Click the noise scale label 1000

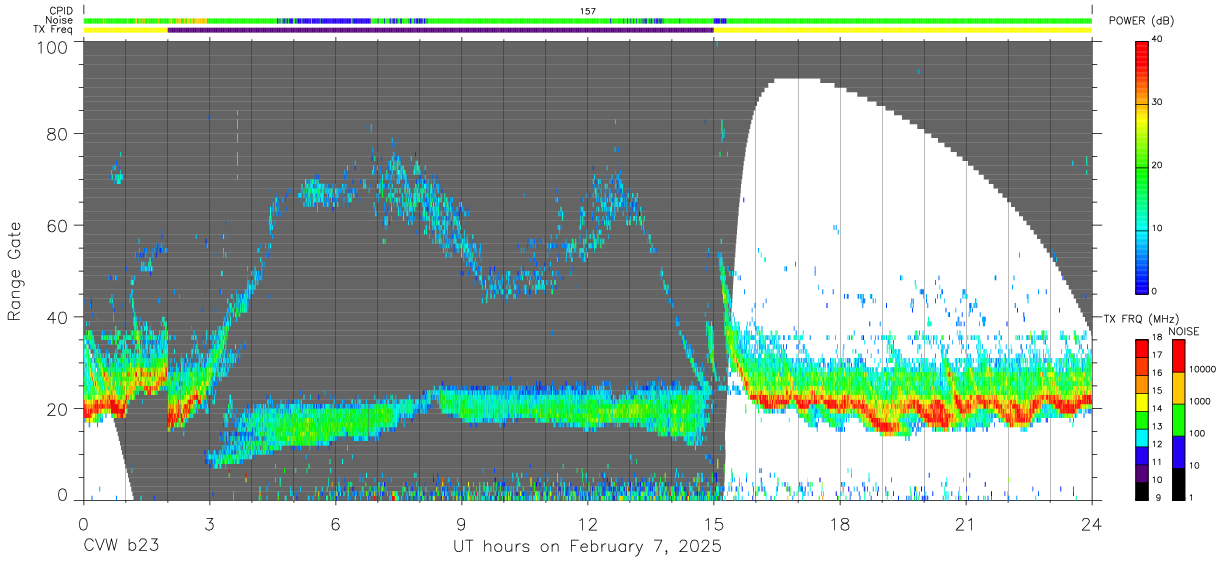click(x=1202, y=401)
